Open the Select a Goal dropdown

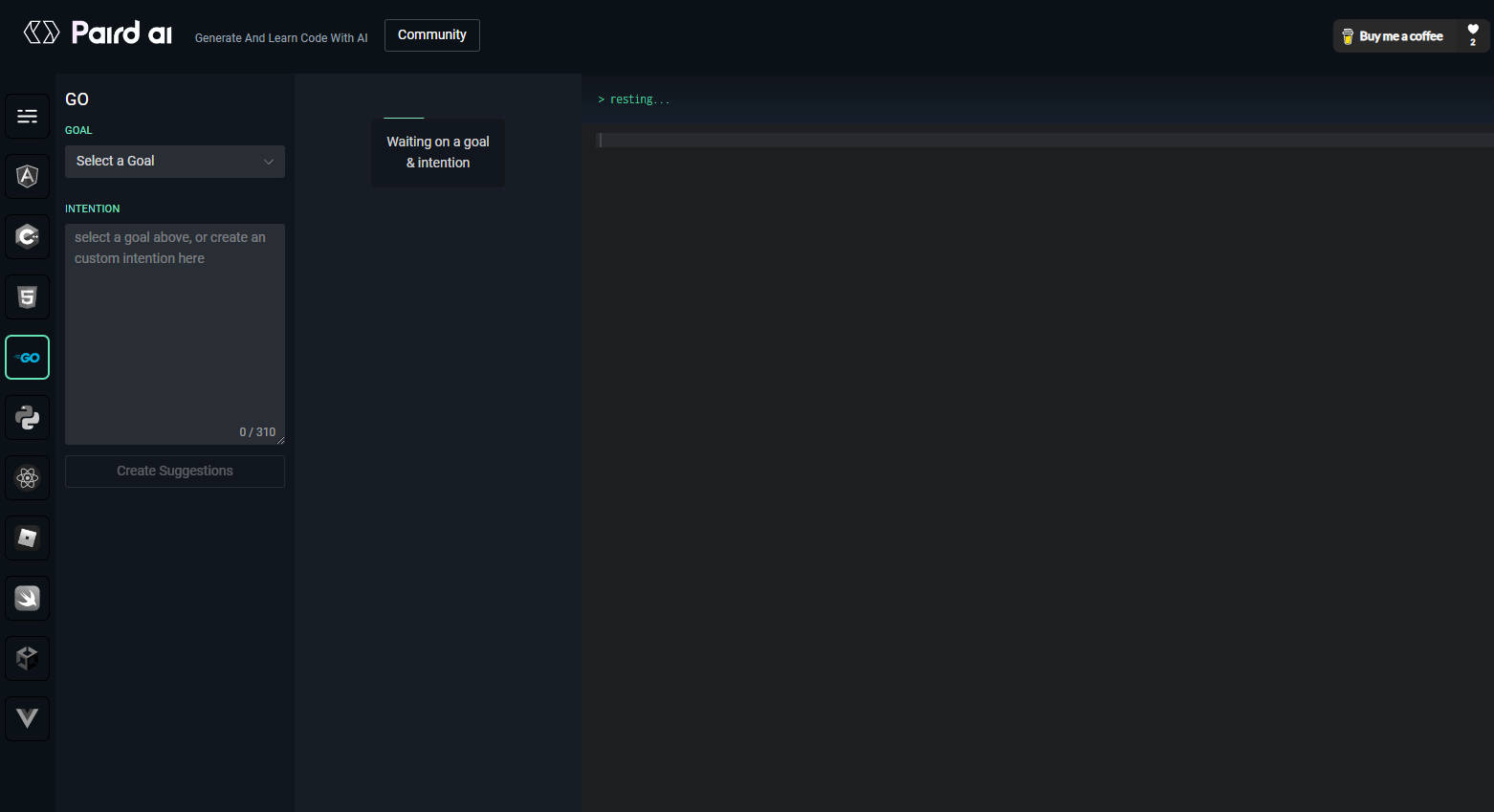coord(175,162)
